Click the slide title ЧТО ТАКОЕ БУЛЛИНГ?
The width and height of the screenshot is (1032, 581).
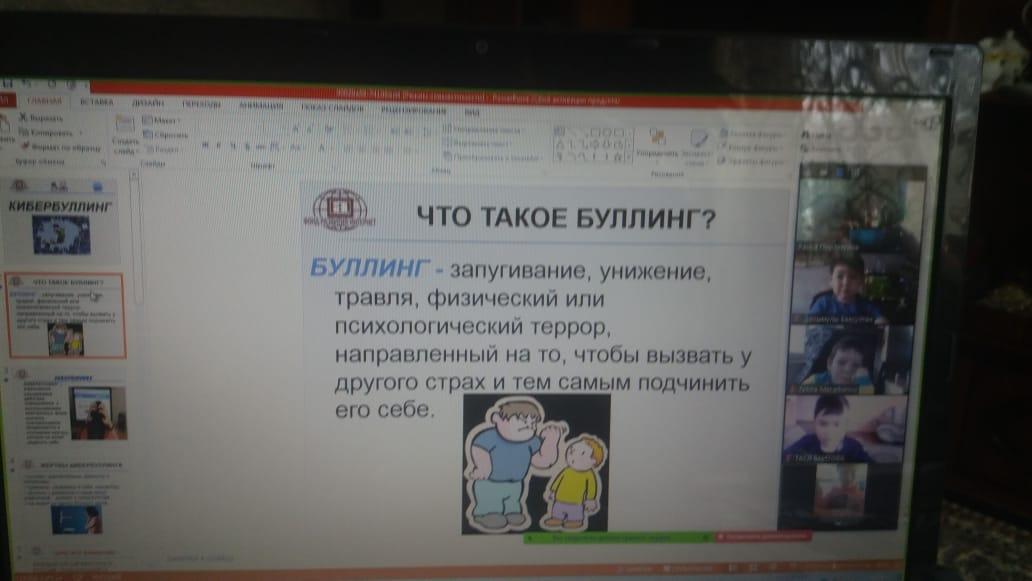click(565, 217)
